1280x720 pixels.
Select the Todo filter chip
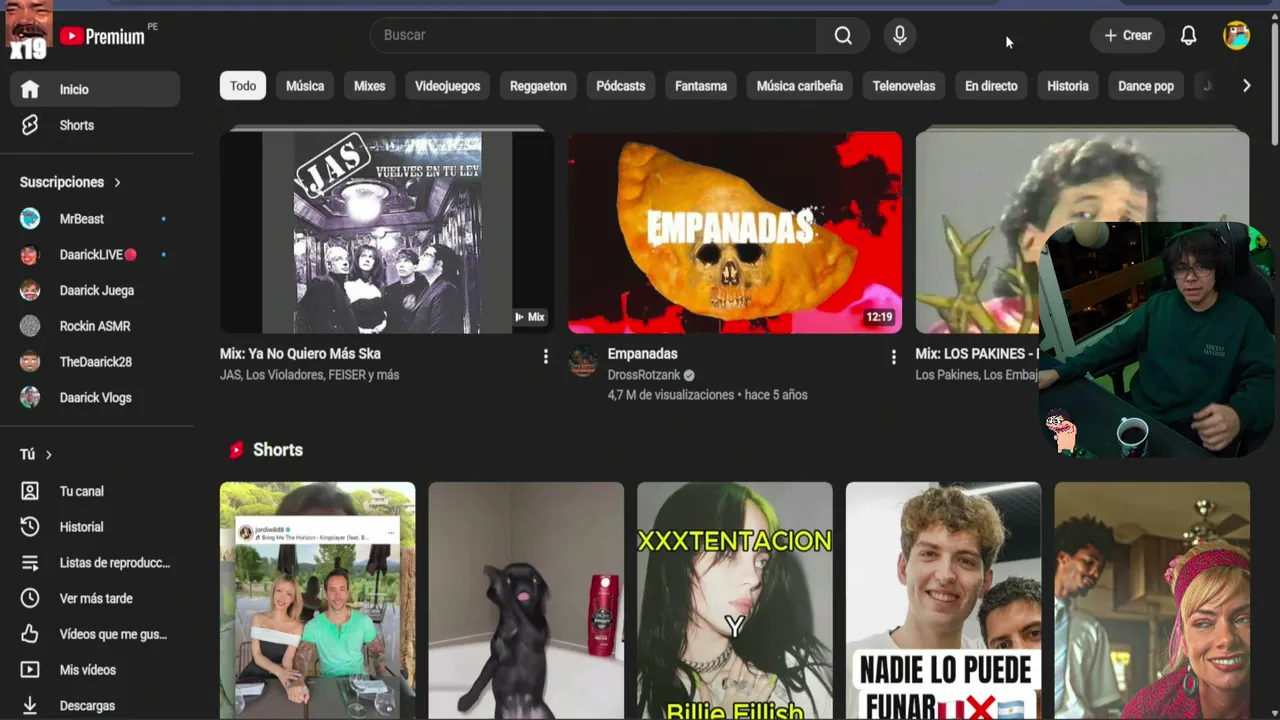click(x=243, y=86)
